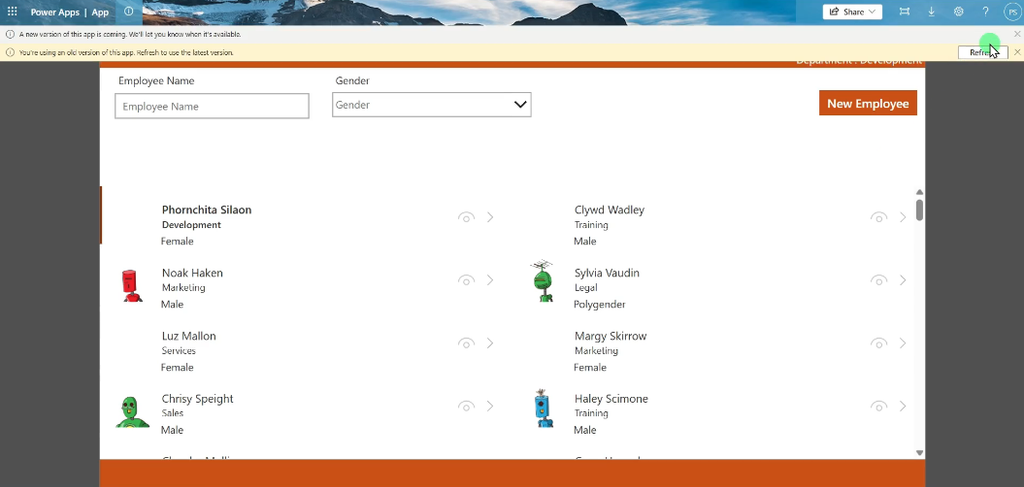Image resolution: width=1024 pixels, height=487 pixels.
Task: Click the download icon in header
Action: [932, 12]
